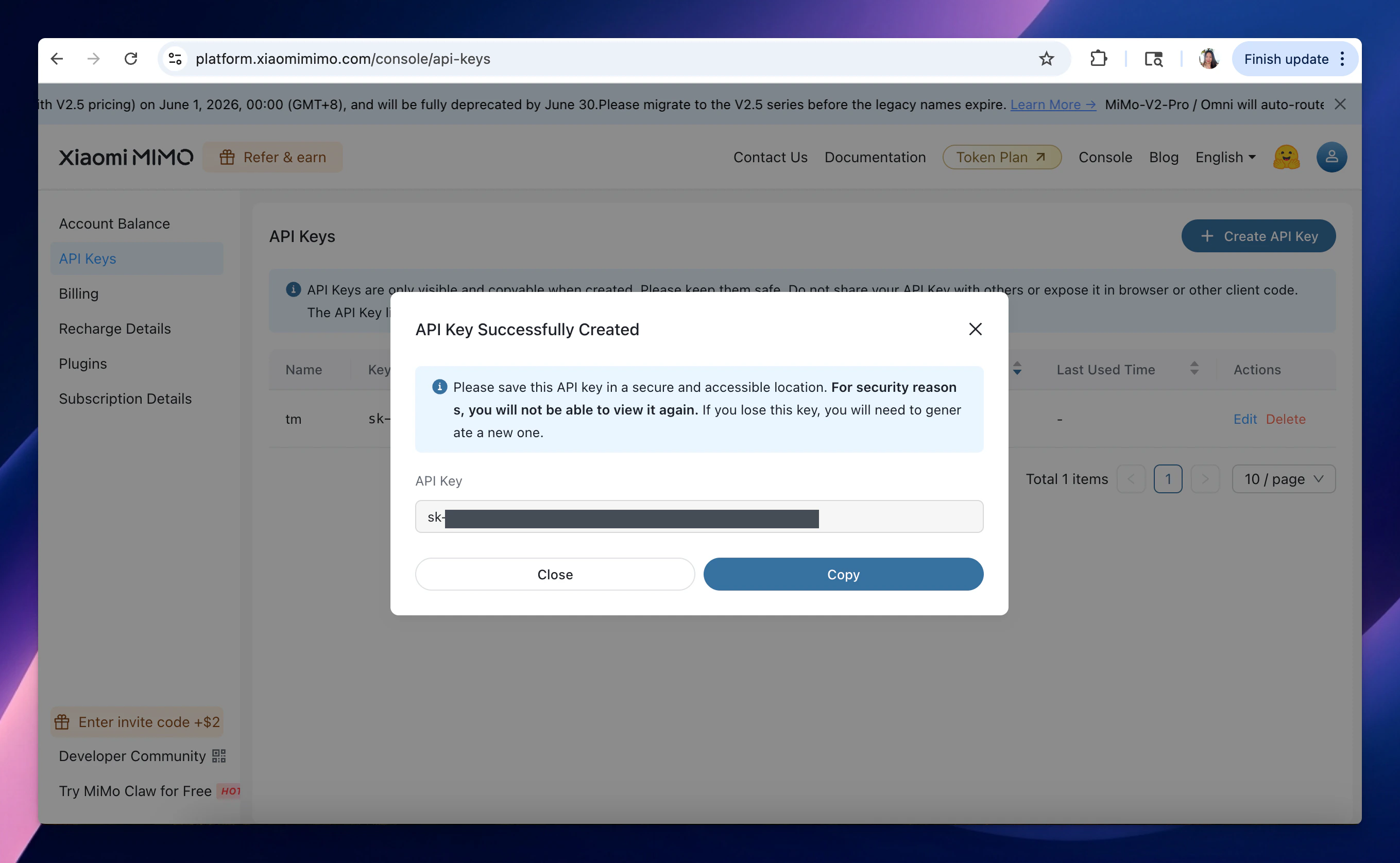Open Contact Us in top navigation

[770, 157]
